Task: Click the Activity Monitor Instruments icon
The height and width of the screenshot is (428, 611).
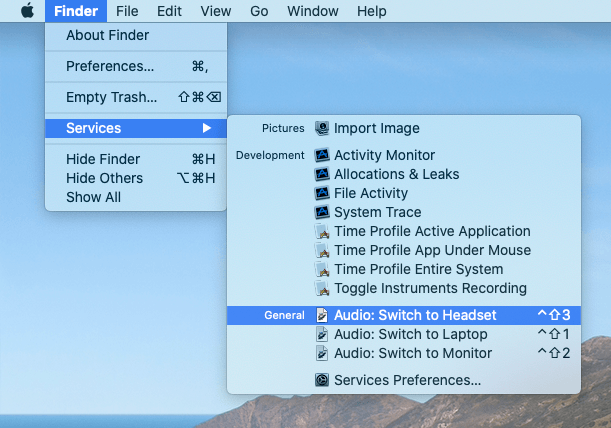Action: 322,155
